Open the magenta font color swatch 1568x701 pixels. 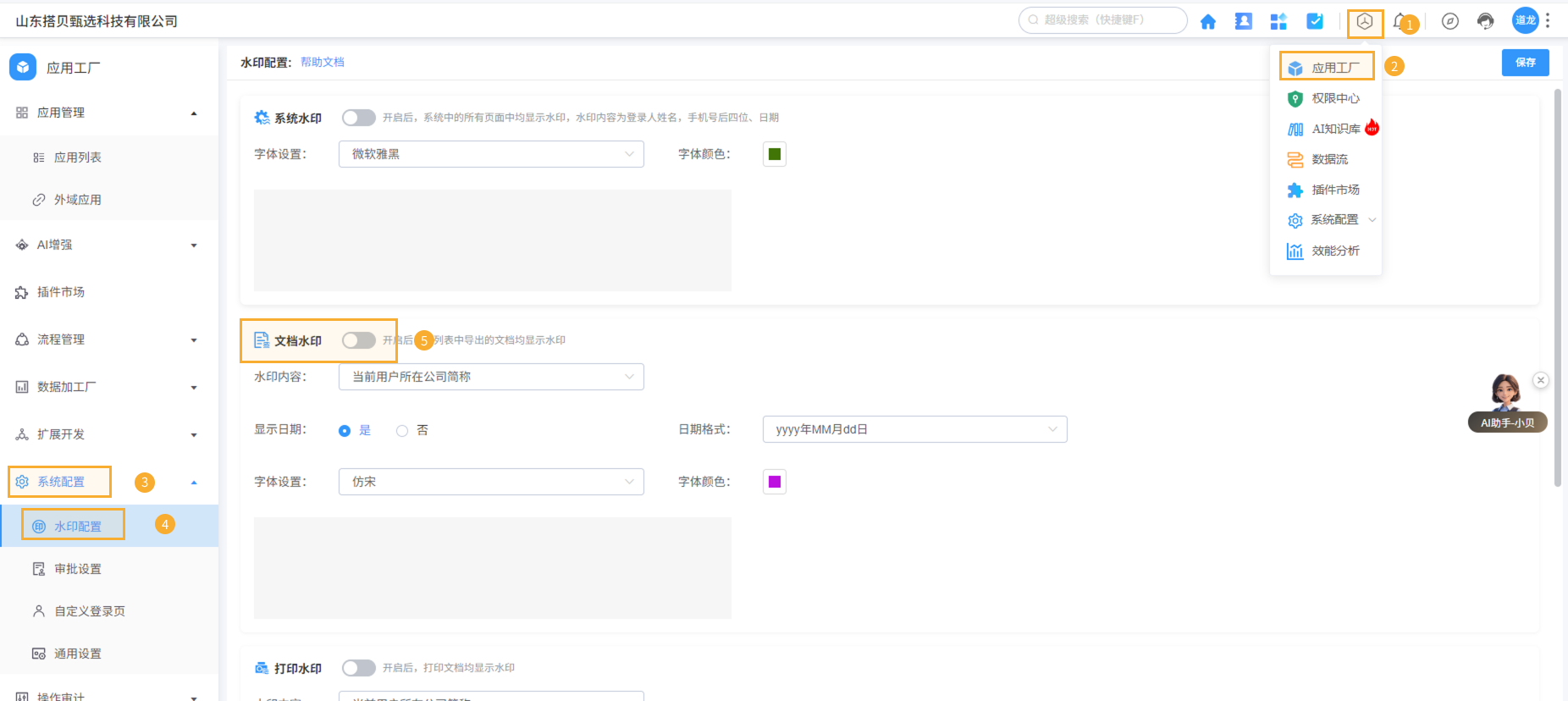tap(775, 482)
